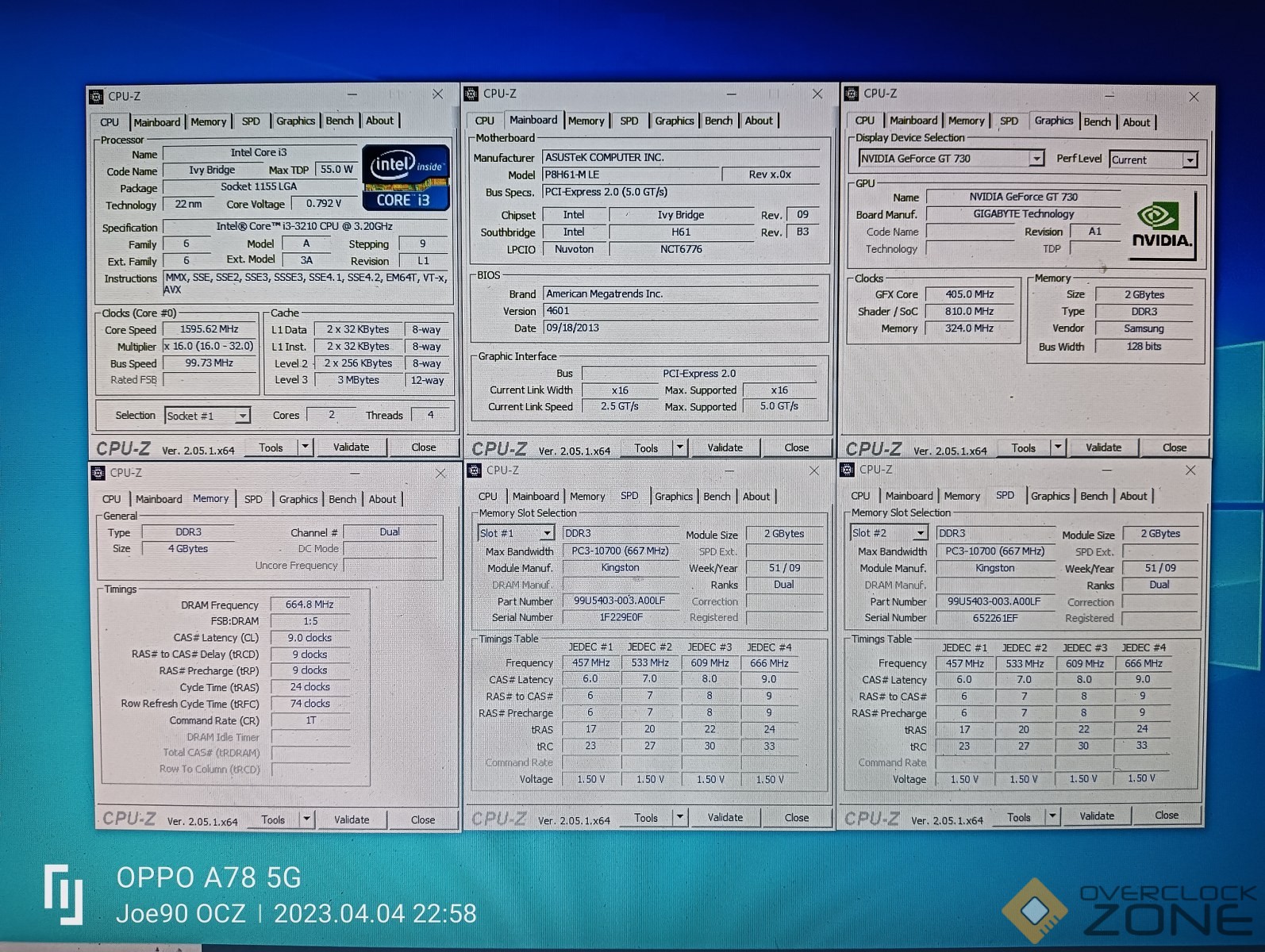Click BIOS Date 09/18/2013 field

pos(681,328)
